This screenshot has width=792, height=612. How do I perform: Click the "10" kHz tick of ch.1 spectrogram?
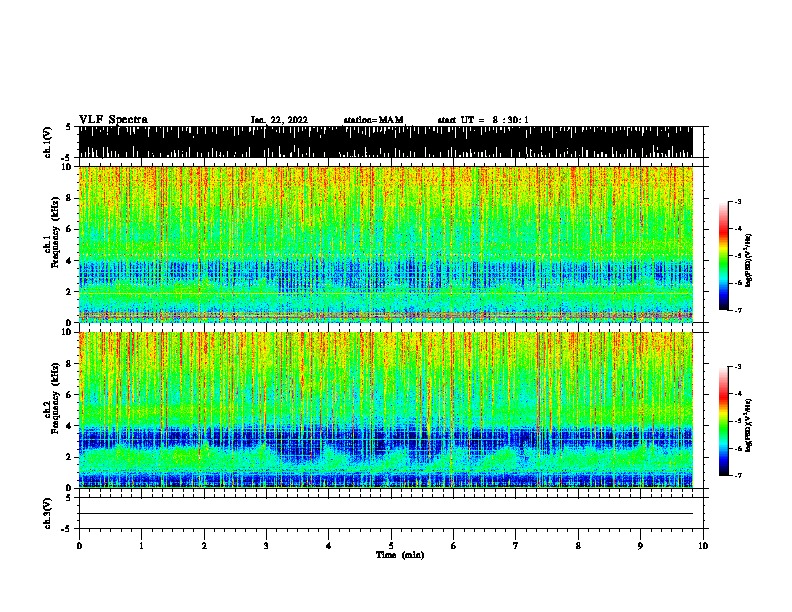click(x=68, y=167)
